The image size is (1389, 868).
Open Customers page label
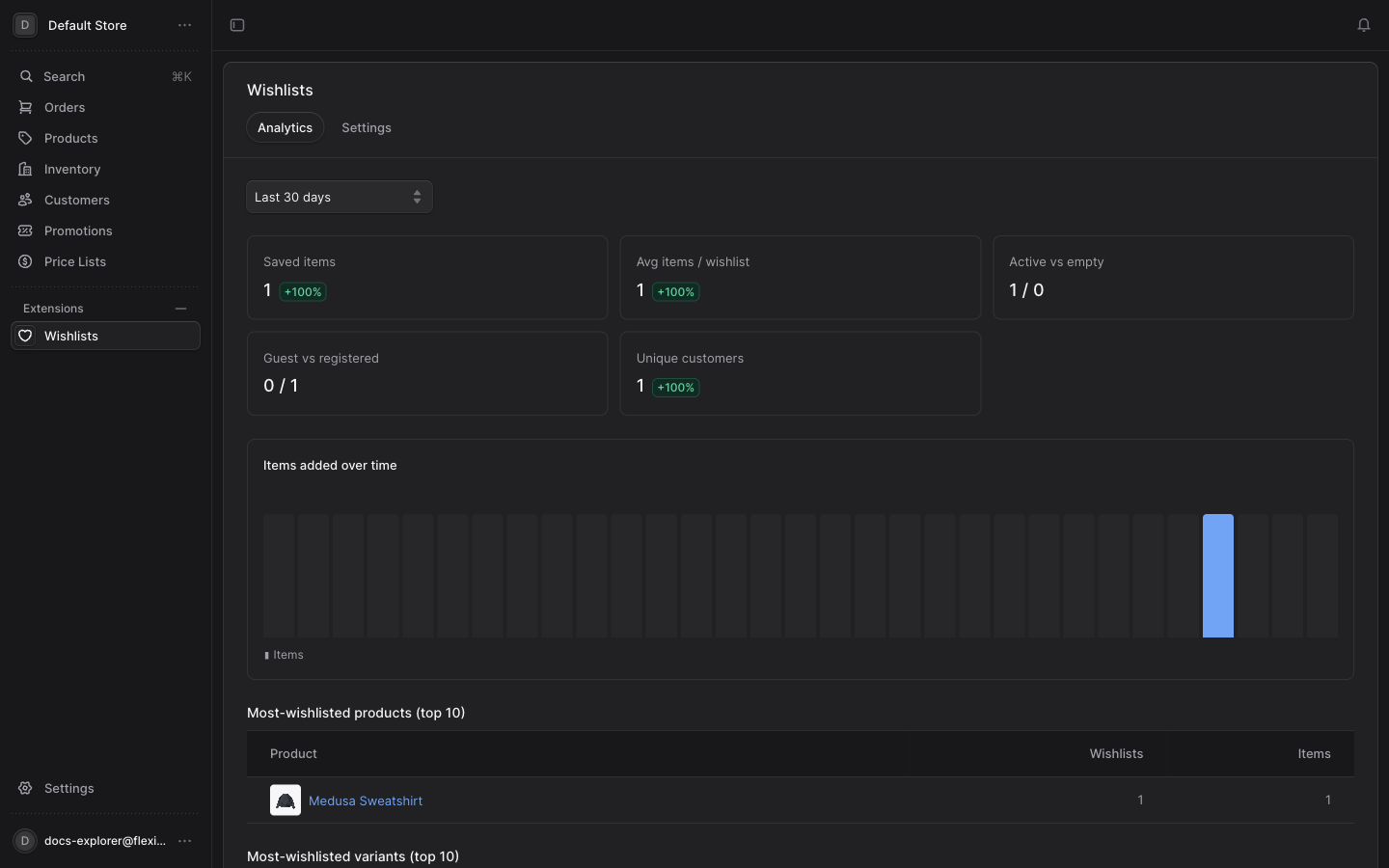coord(77,200)
